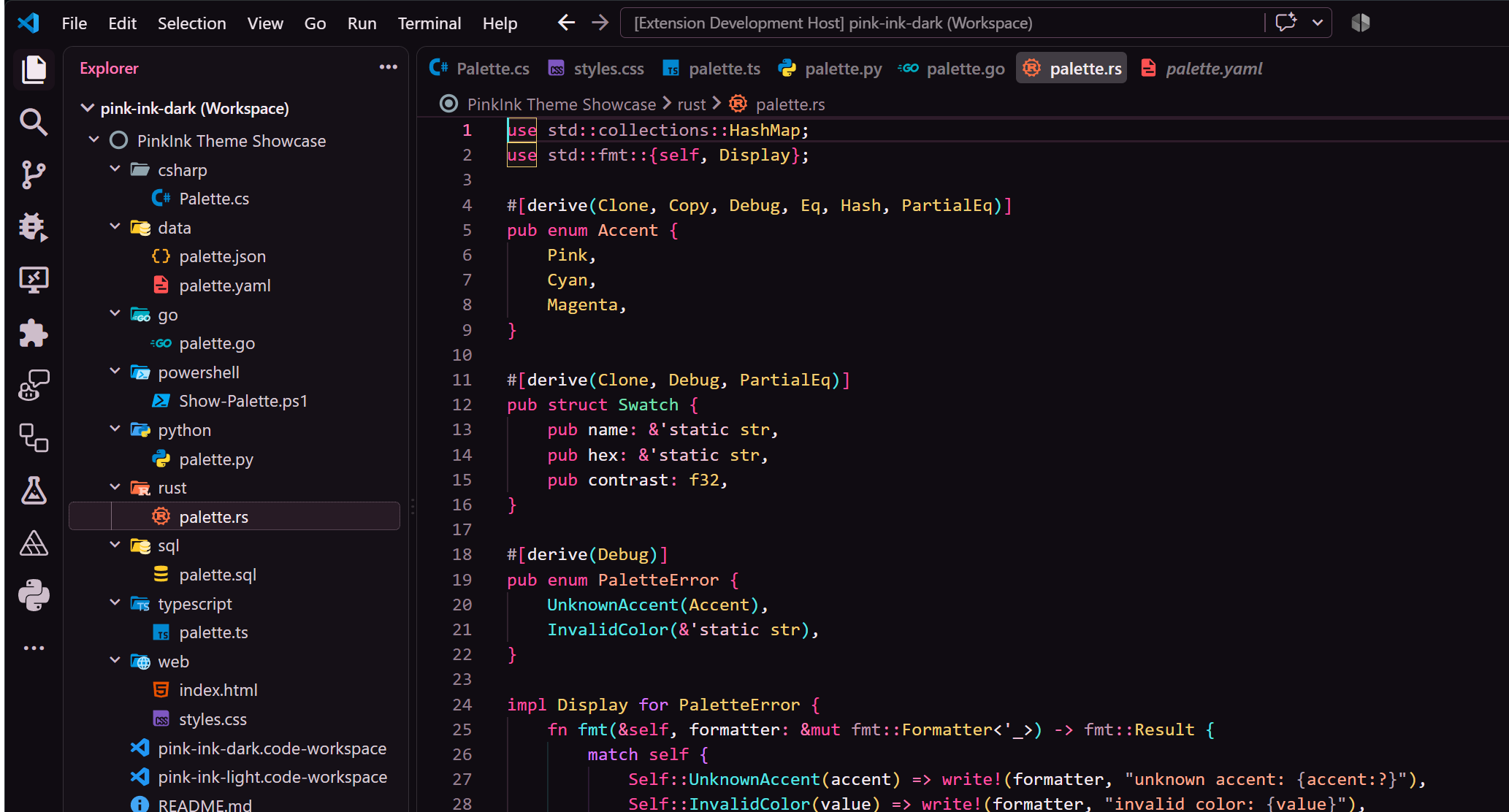Open palette.yaml in the data folder
This screenshot has width=1509, height=812.
(225, 286)
